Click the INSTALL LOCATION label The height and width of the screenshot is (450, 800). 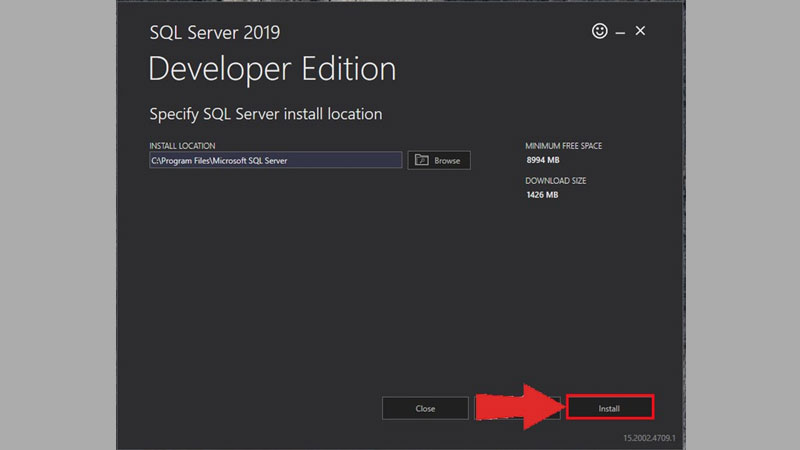(x=182, y=146)
